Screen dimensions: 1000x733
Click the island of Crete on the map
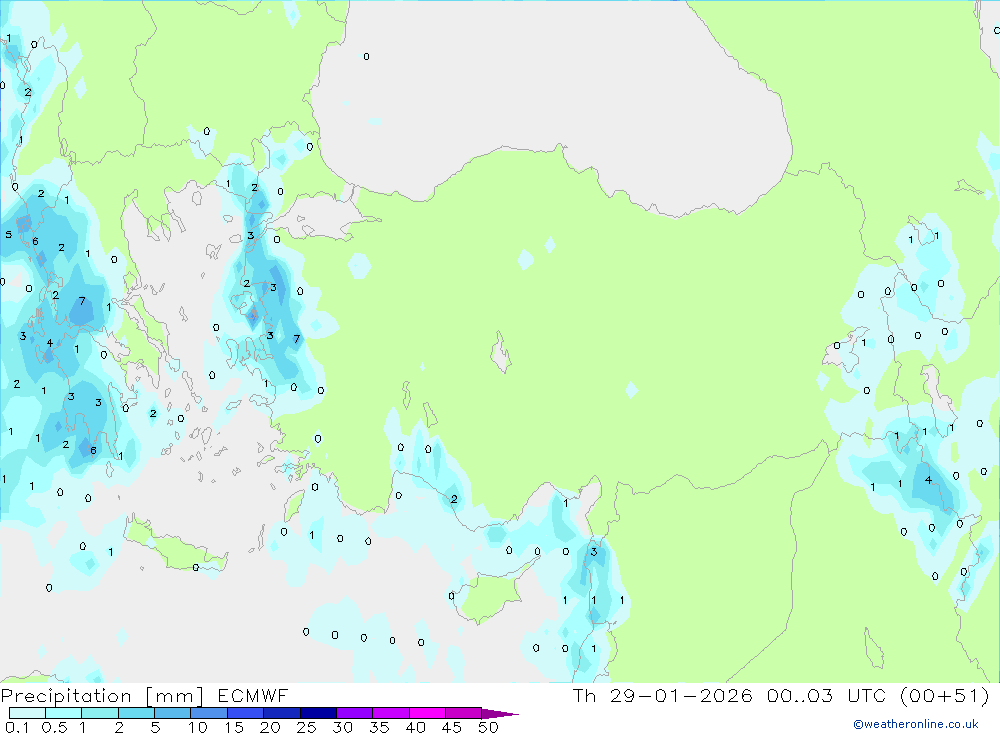[x=175, y=547]
